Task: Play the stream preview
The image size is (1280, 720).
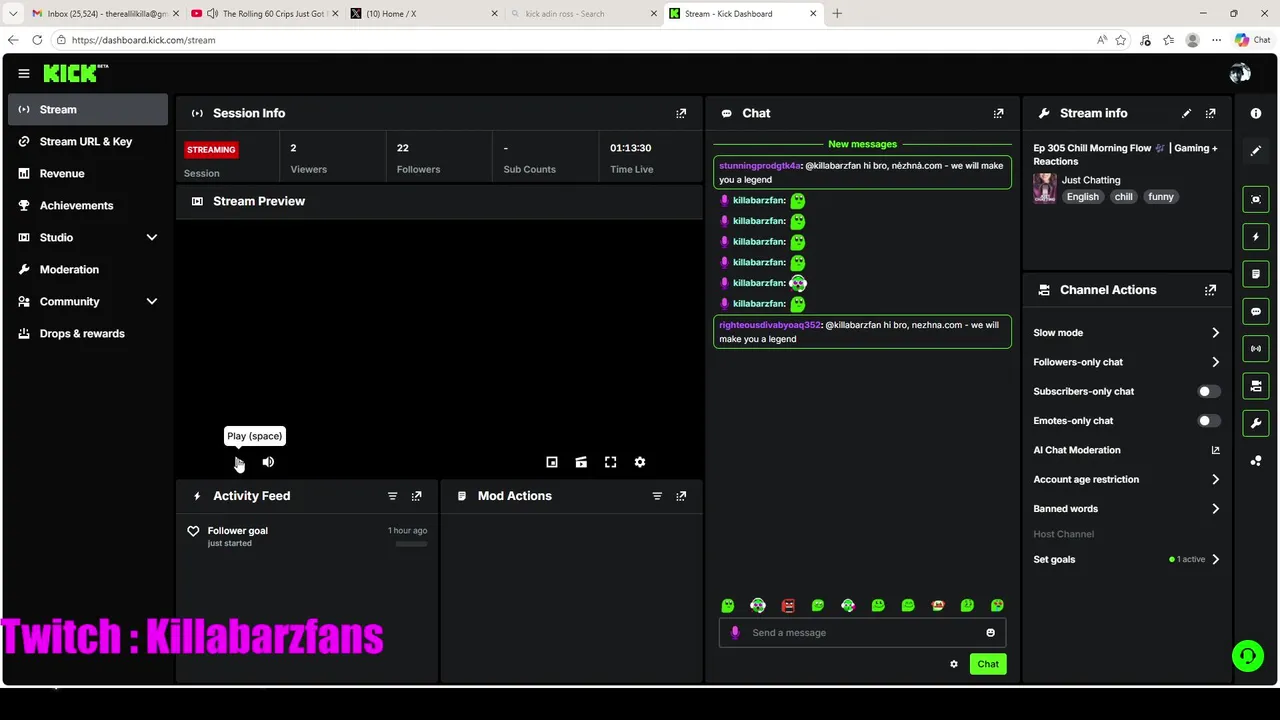Action: tap(239, 462)
